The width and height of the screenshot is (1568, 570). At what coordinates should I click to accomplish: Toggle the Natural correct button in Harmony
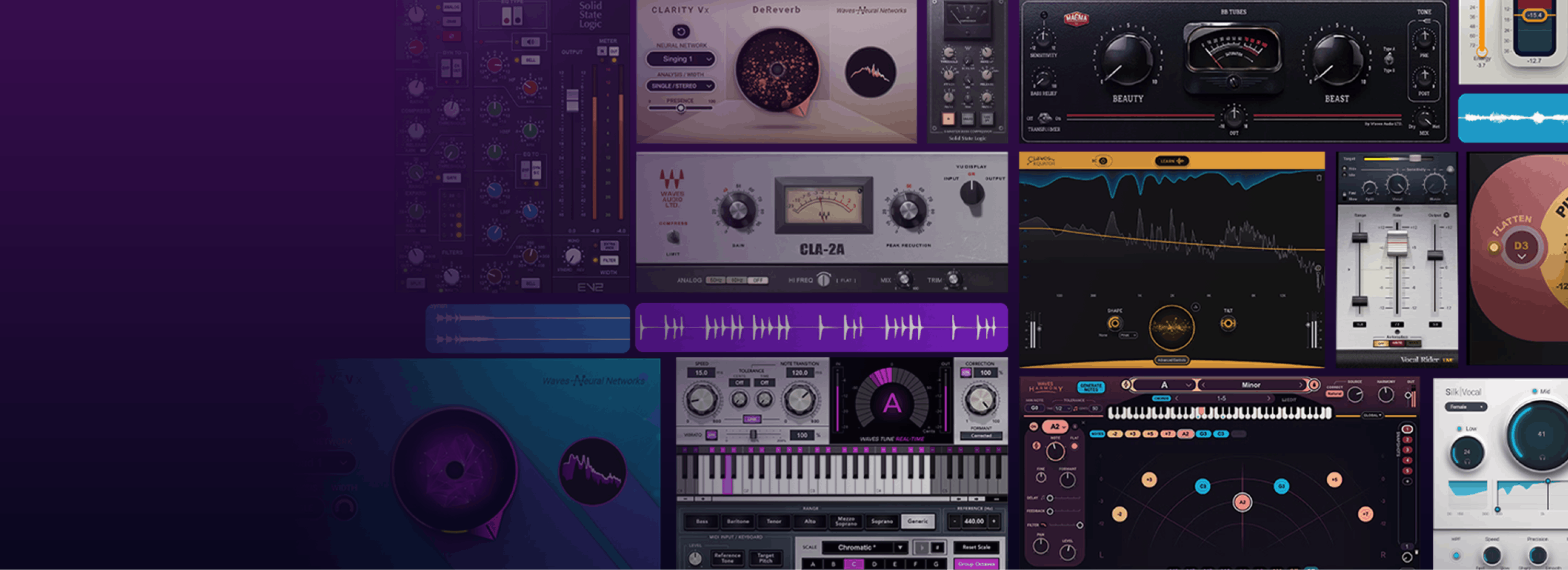pos(1335,394)
